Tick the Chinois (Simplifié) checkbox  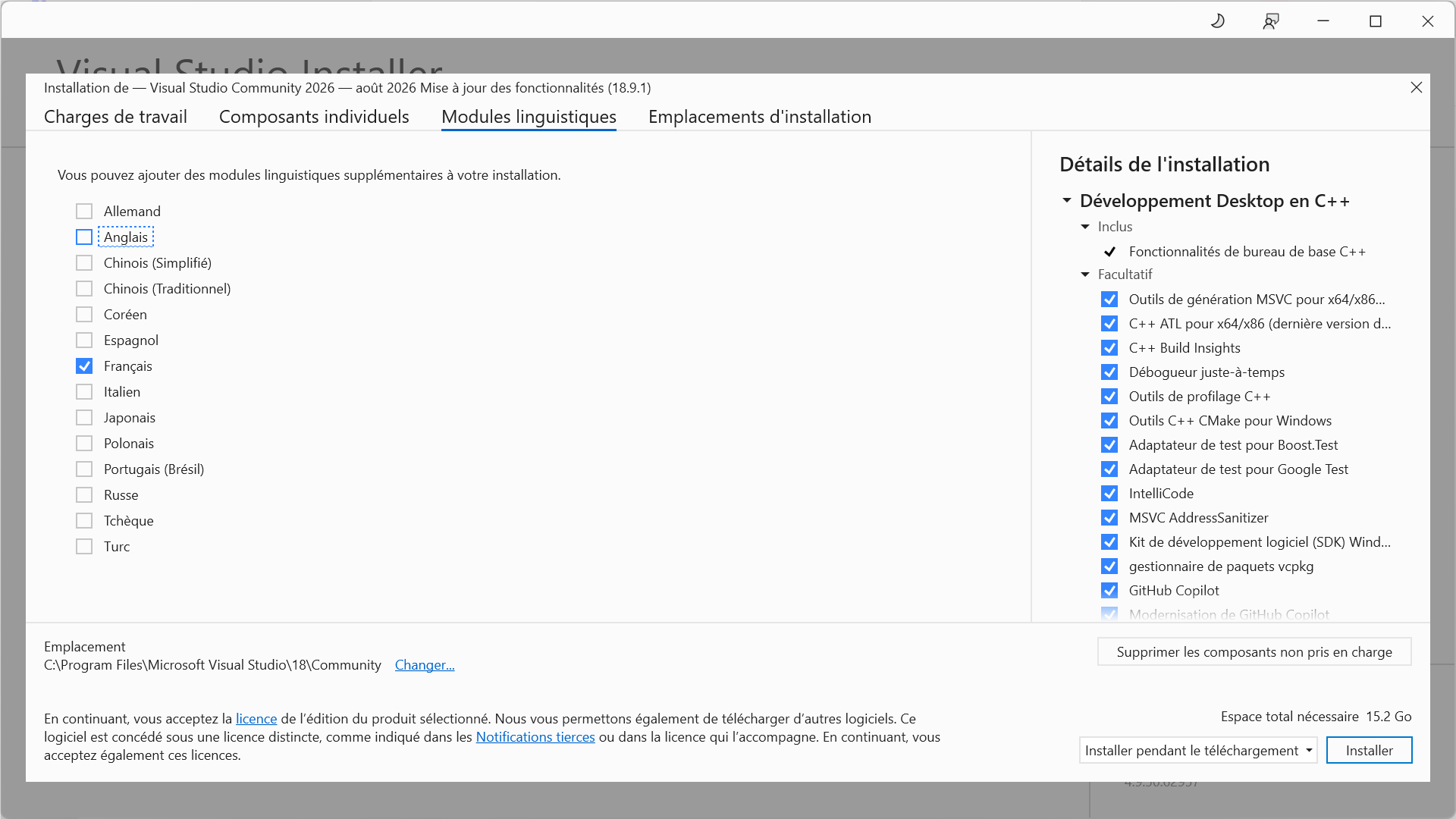pyautogui.click(x=84, y=263)
